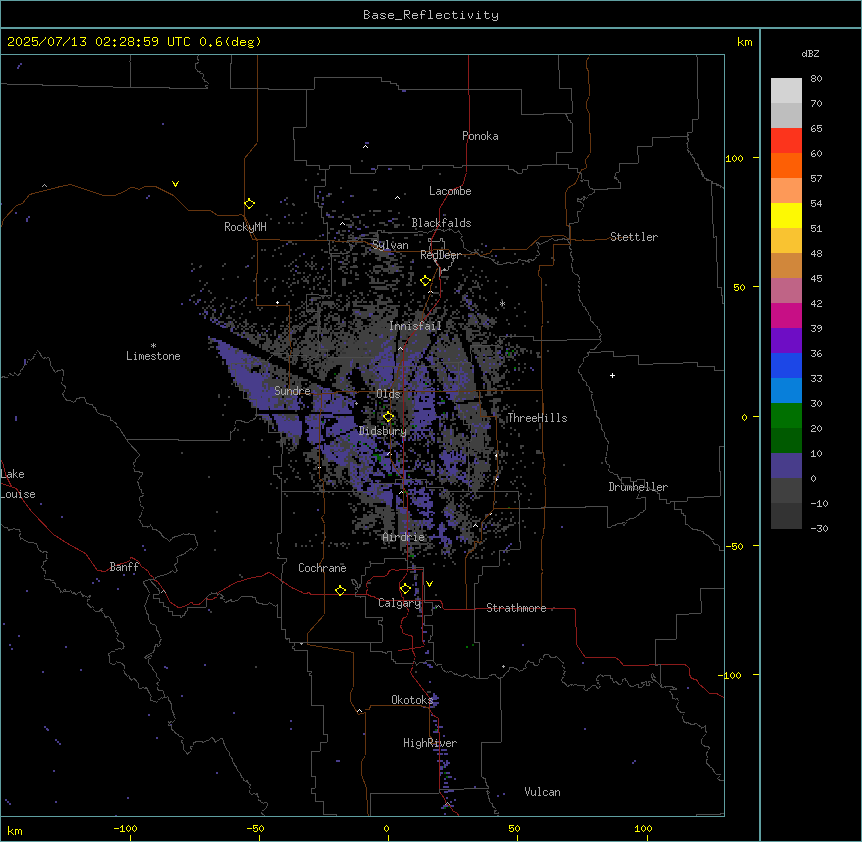Click the 80 value on dBZ legend

coord(816,79)
